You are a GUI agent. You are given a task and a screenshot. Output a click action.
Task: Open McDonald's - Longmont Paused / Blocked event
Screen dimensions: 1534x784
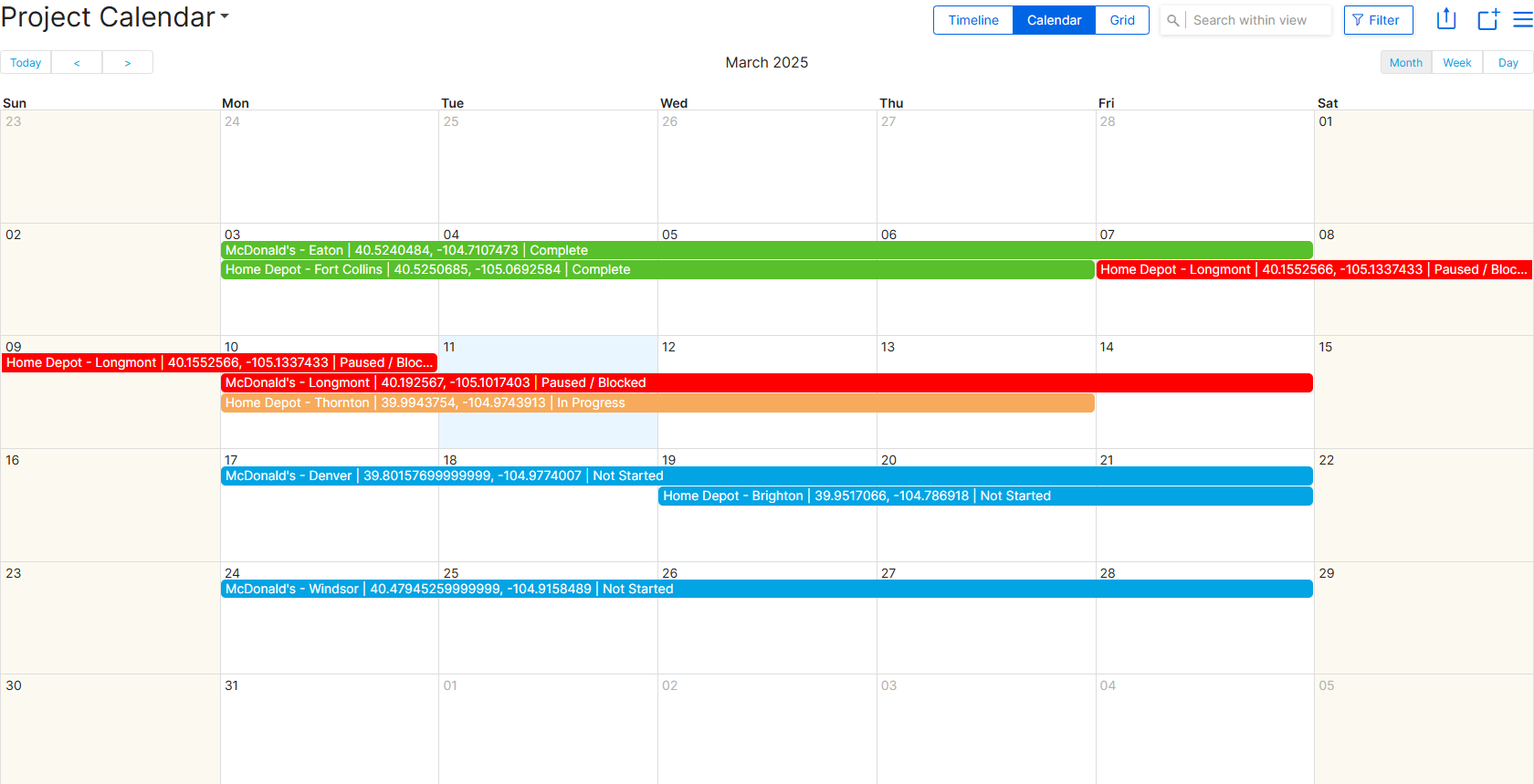pyautogui.click(x=767, y=382)
